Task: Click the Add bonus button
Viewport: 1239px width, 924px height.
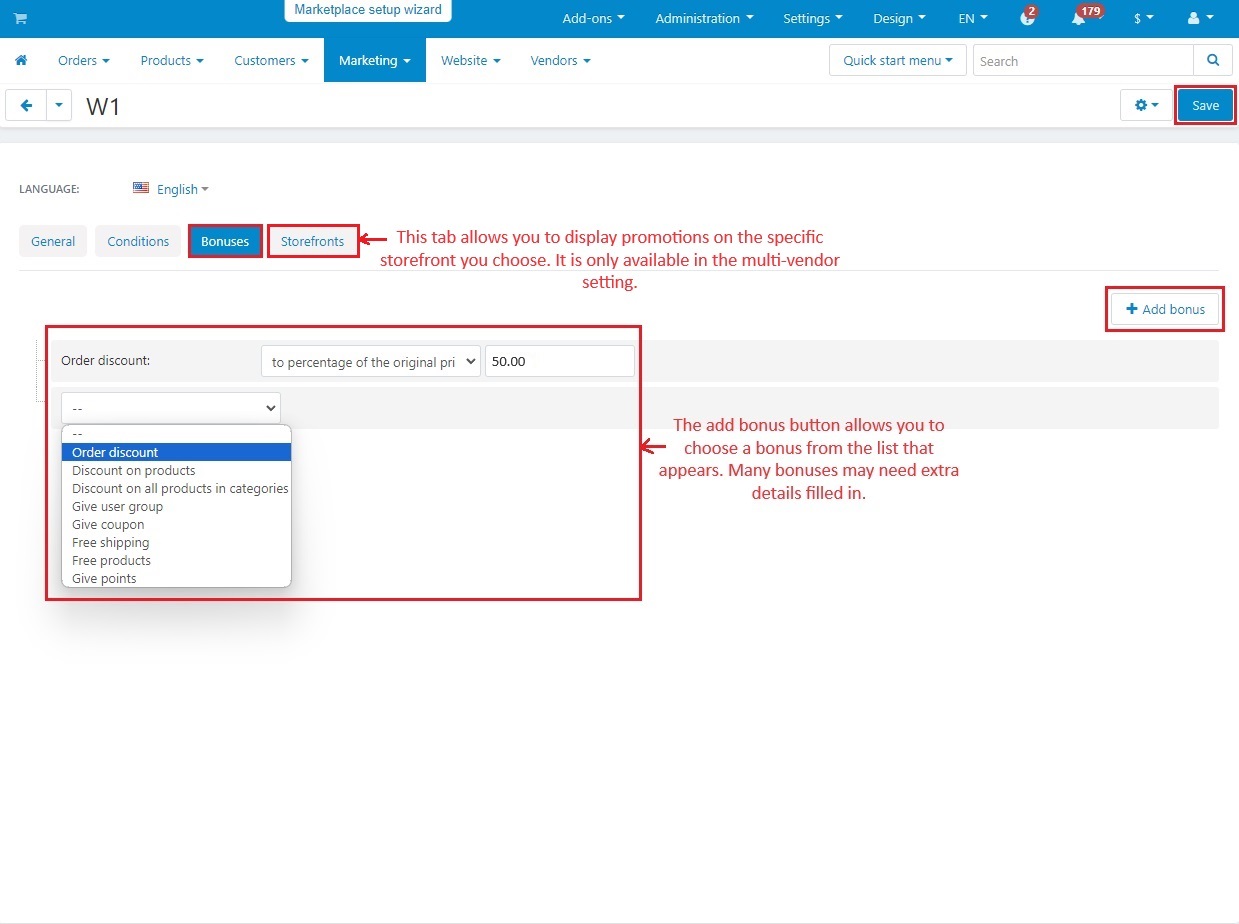Action: coord(1165,309)
